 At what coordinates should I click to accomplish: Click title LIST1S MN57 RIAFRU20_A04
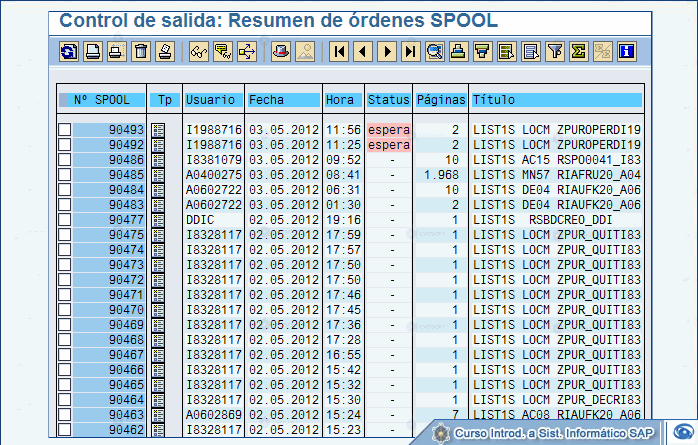(x=556, y=175)
